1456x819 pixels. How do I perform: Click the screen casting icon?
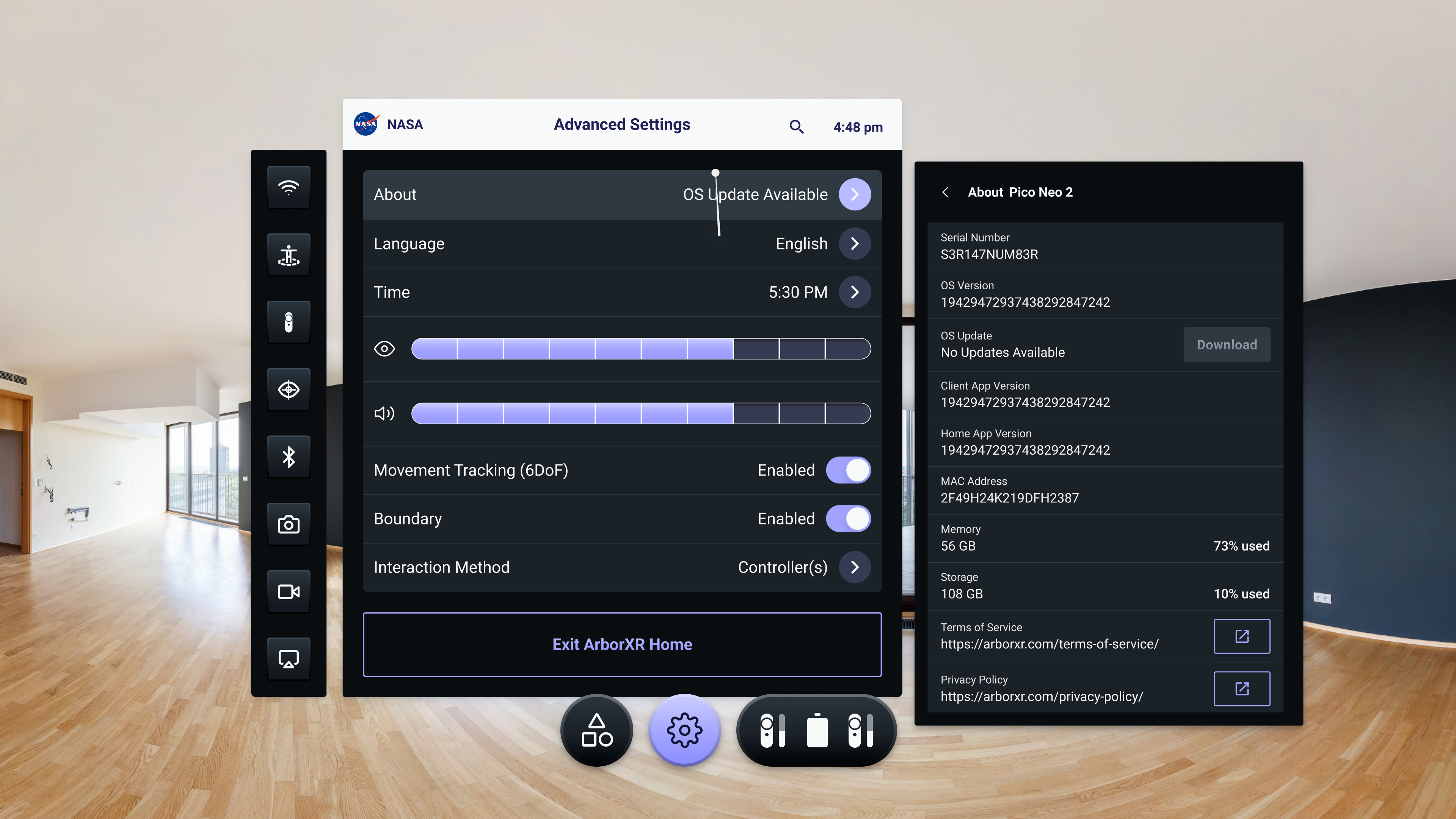click(288, 659)
